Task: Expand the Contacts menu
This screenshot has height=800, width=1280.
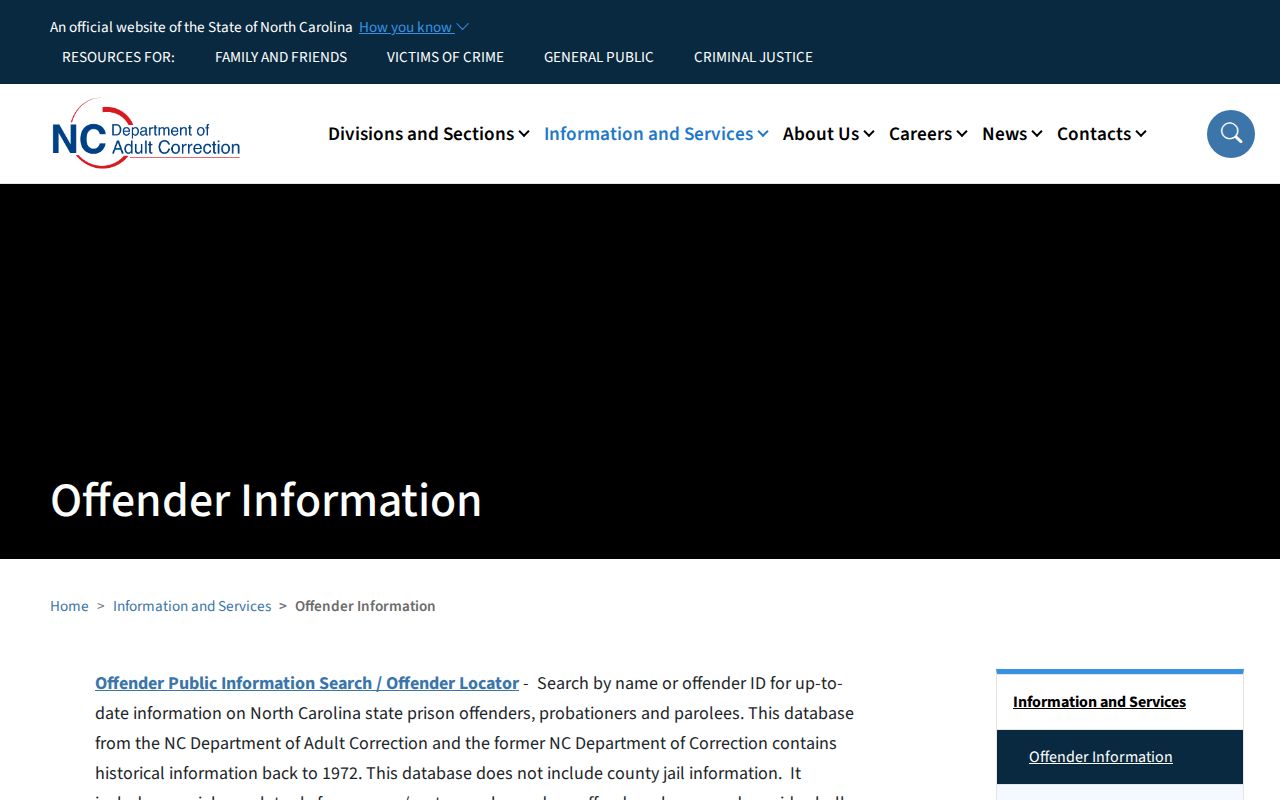Action: click(x=1102, y=134)
